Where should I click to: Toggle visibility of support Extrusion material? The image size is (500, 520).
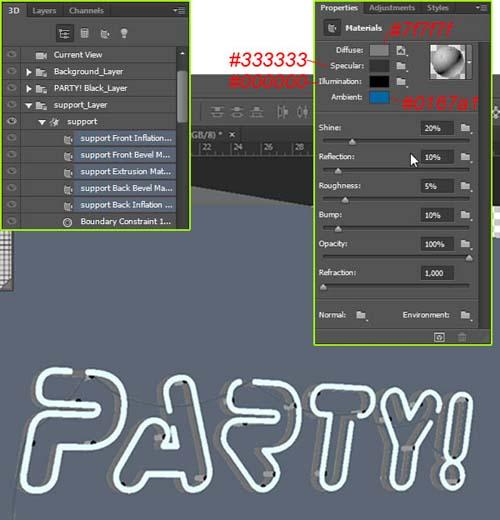[x=12, y=171]
